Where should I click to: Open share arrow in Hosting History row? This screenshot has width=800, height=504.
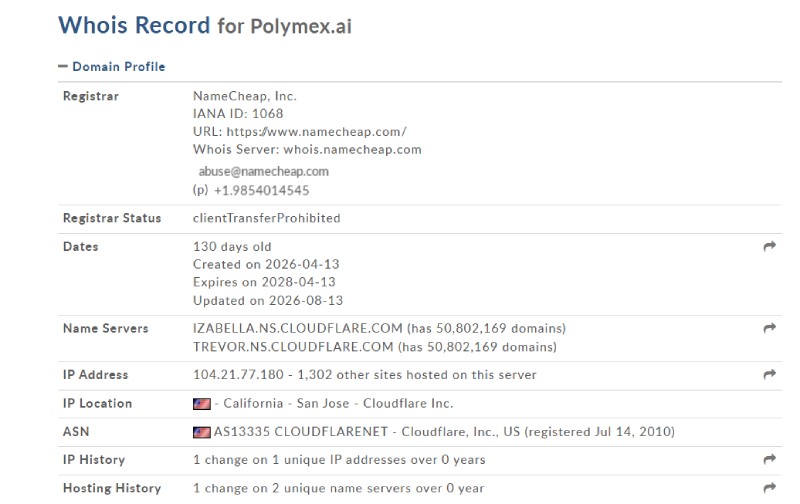(x=769, y=488)
